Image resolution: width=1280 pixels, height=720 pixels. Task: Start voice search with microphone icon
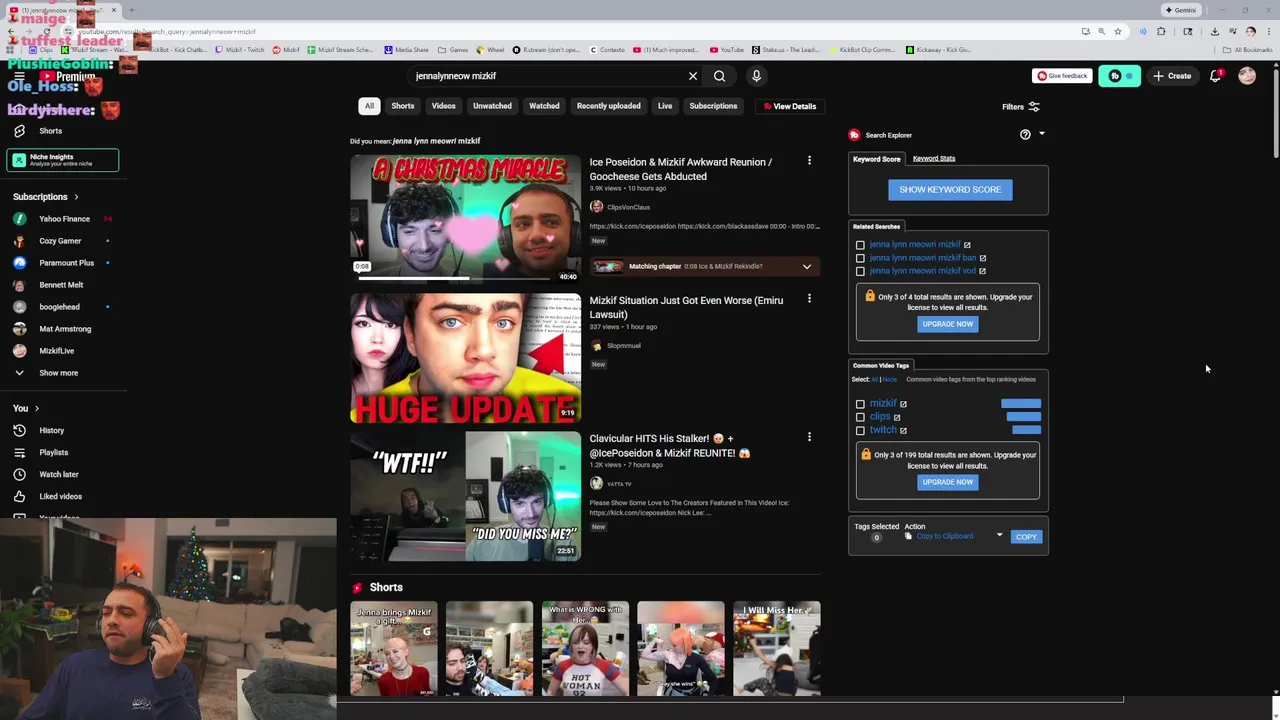click(x=756, y=76)
